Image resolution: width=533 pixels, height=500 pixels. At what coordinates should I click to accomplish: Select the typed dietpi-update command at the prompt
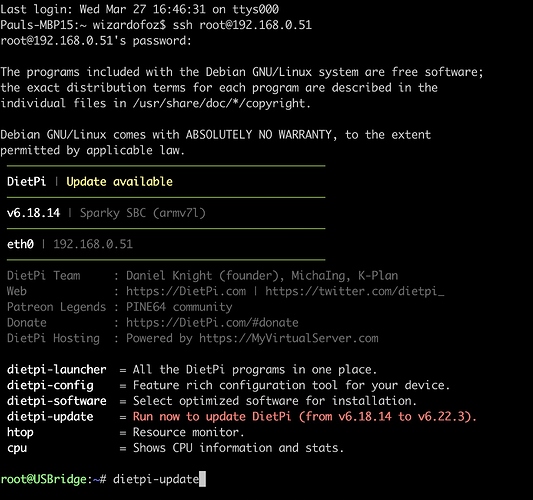pos(156,479)
